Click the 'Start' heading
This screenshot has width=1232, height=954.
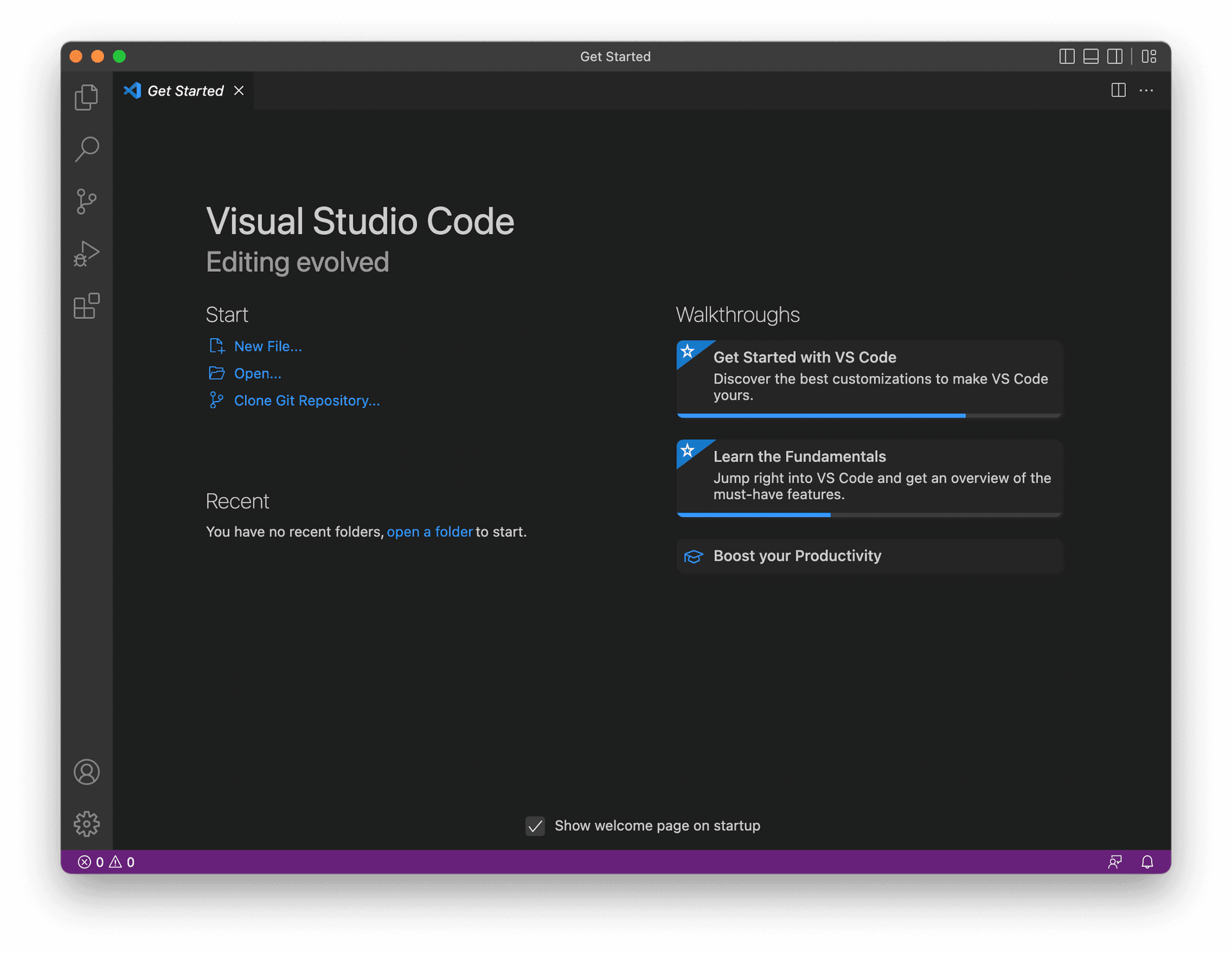[227, 315]
